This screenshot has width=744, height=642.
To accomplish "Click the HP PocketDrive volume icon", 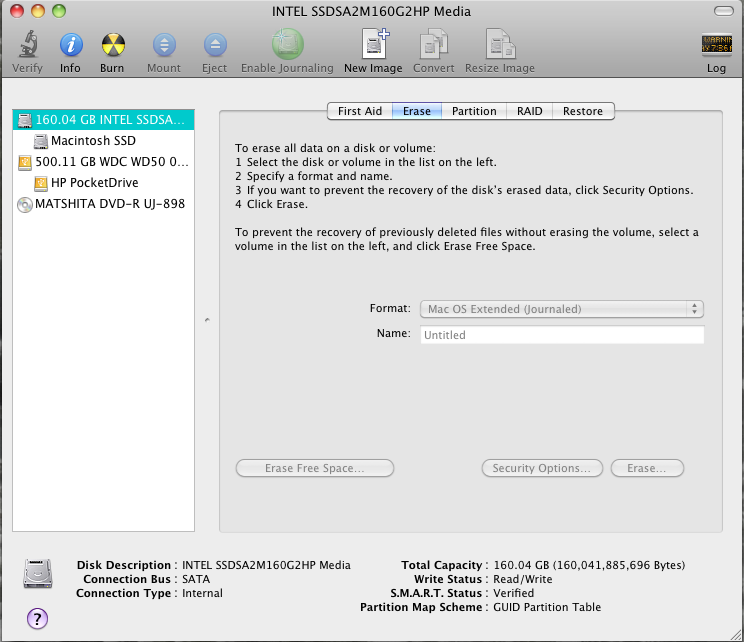I will point(41,184).
